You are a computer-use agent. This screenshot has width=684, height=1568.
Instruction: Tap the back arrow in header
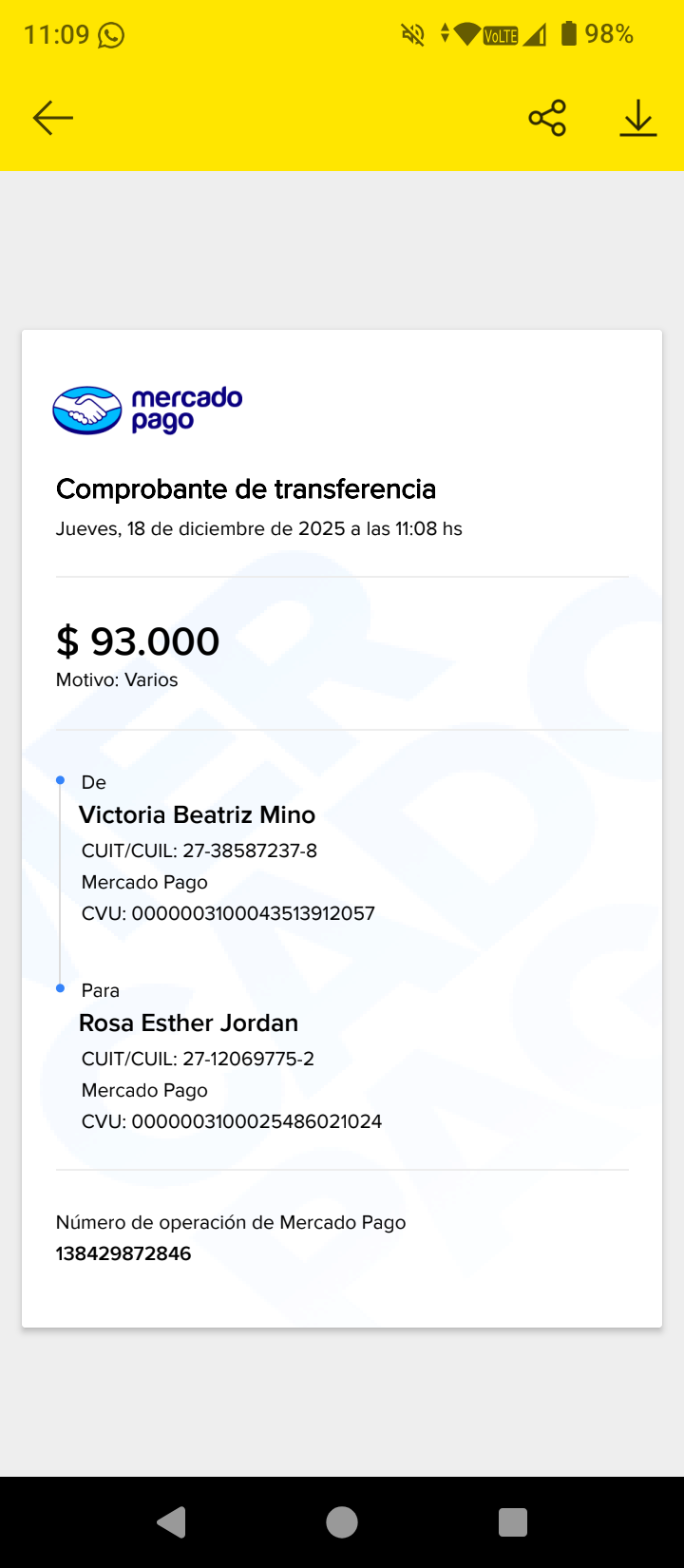click(x=53, y=118)
